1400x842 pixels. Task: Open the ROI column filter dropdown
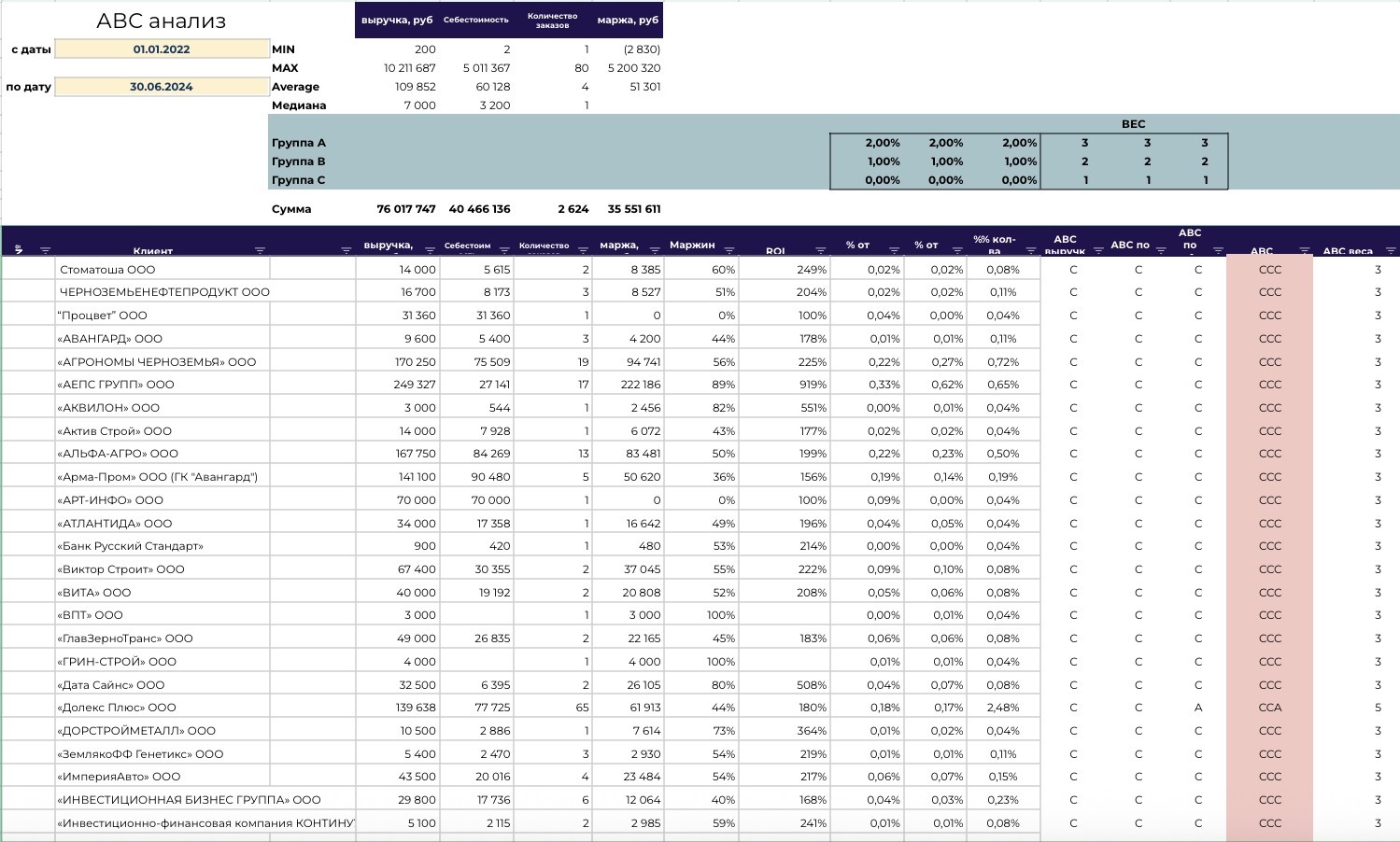pyautogui.click(x=820, y=250)
